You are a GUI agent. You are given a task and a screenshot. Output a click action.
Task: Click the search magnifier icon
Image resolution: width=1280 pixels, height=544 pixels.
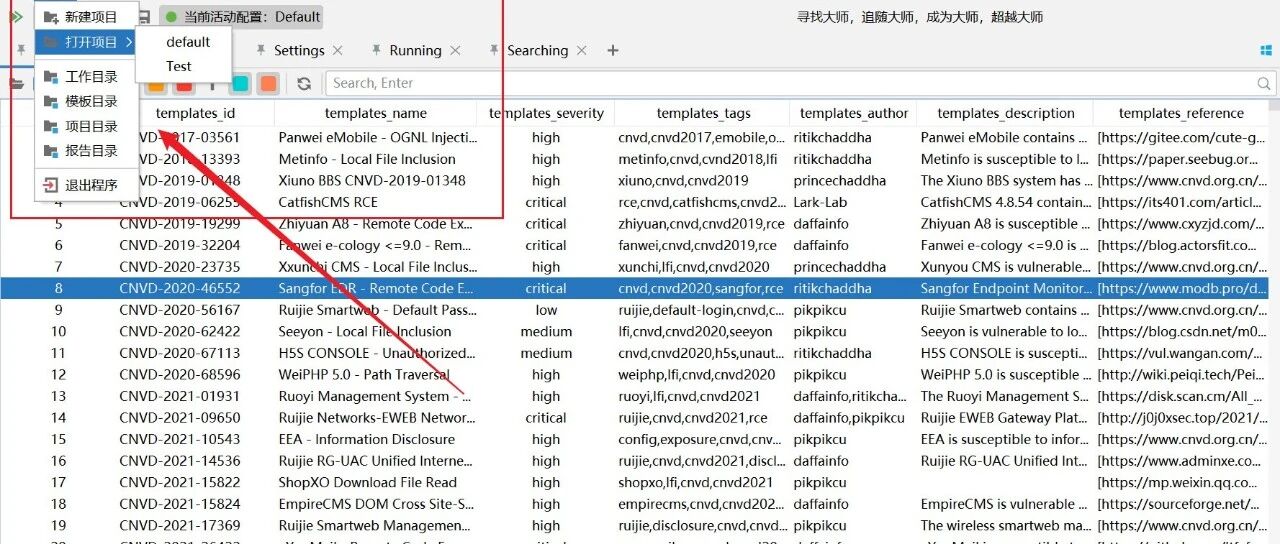1265,84
